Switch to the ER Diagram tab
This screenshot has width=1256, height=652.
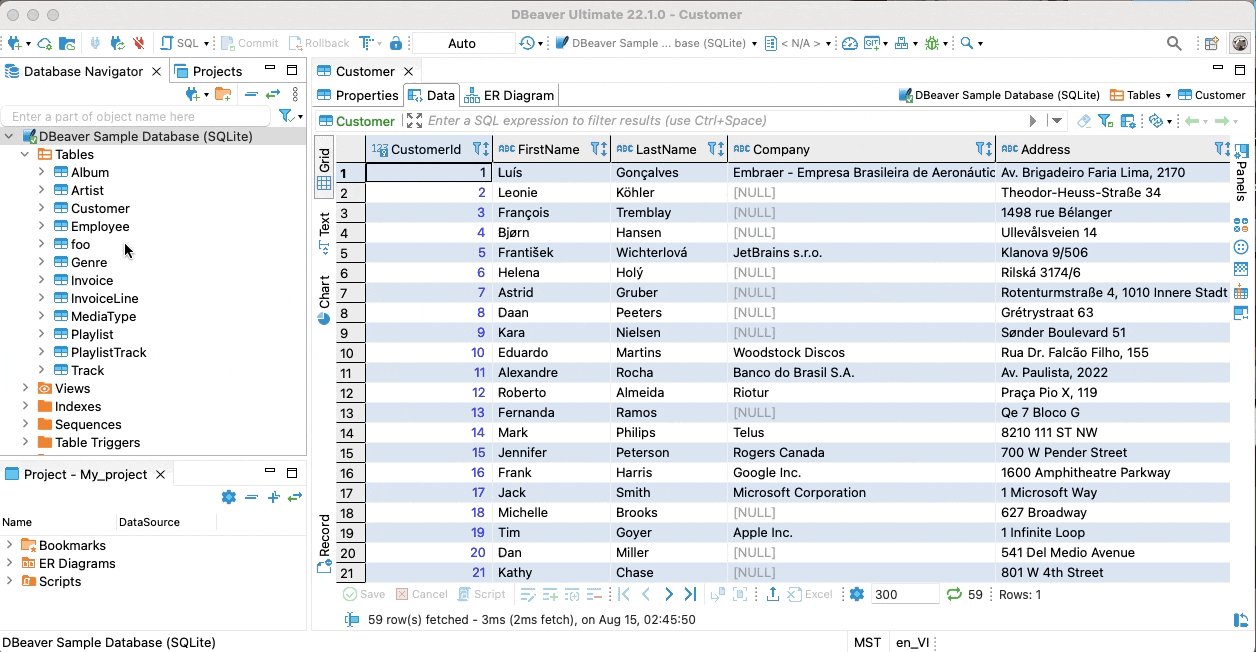(x=509, y=95)
